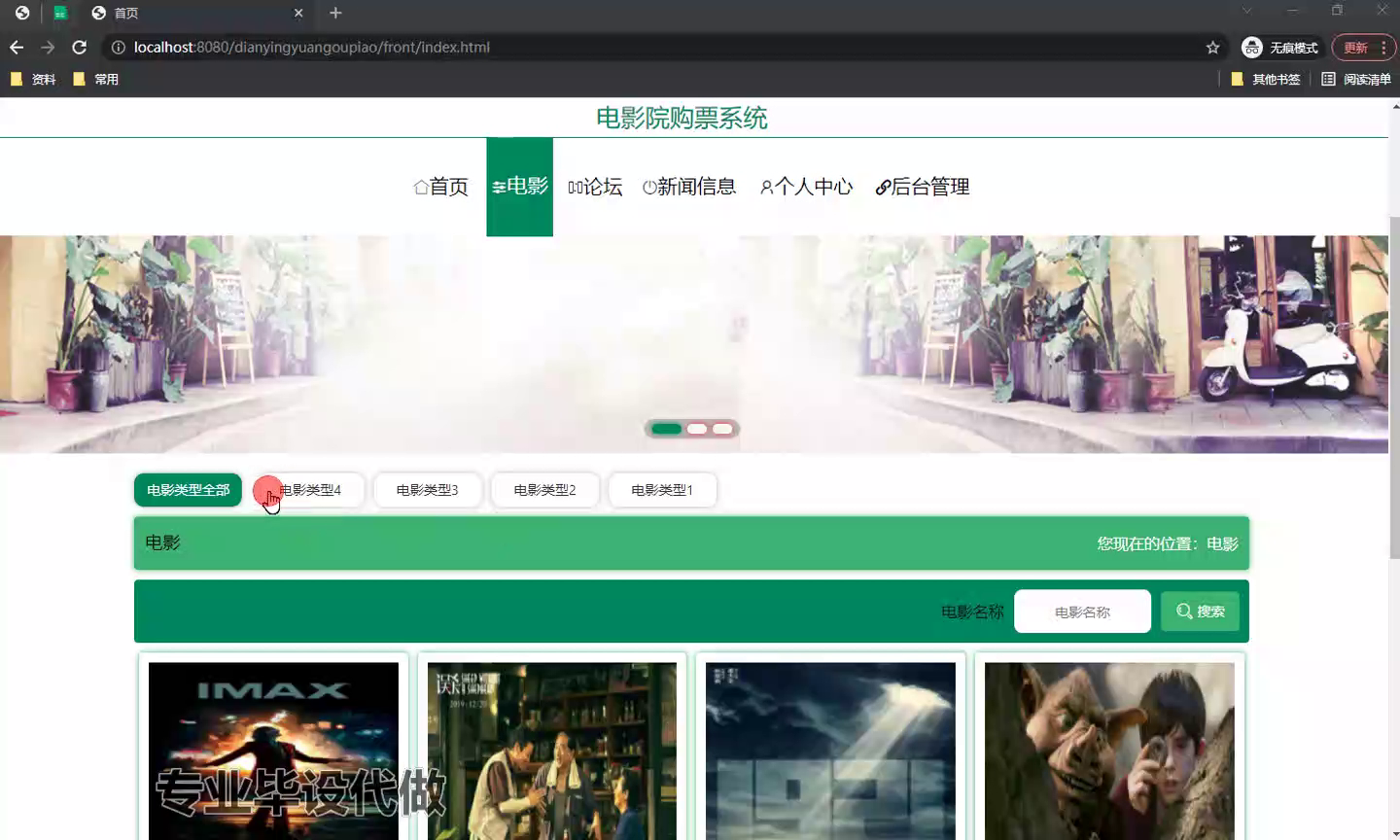Open the incognito mode (无痕模式) indicator

tap(1279, 47)
